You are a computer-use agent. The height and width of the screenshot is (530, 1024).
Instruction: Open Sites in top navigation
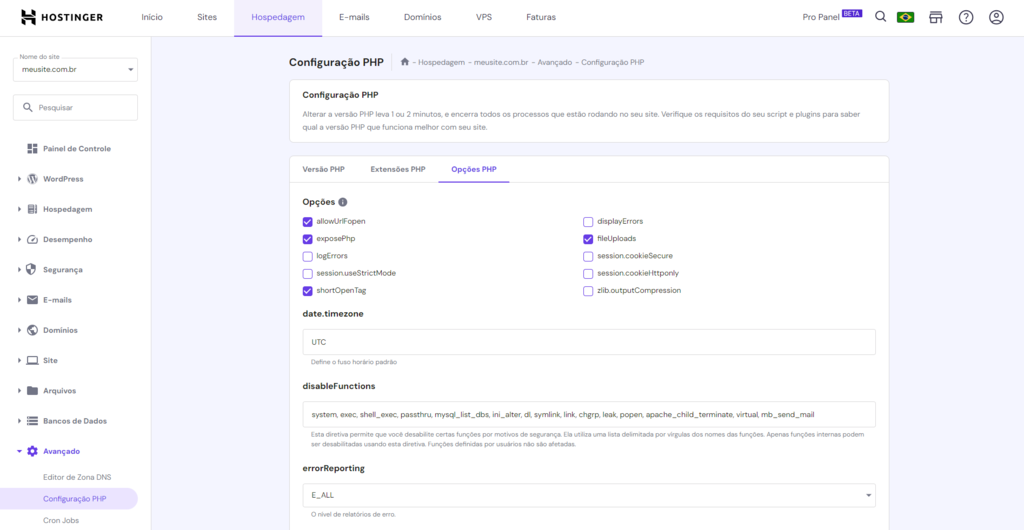tap(207, 18)
